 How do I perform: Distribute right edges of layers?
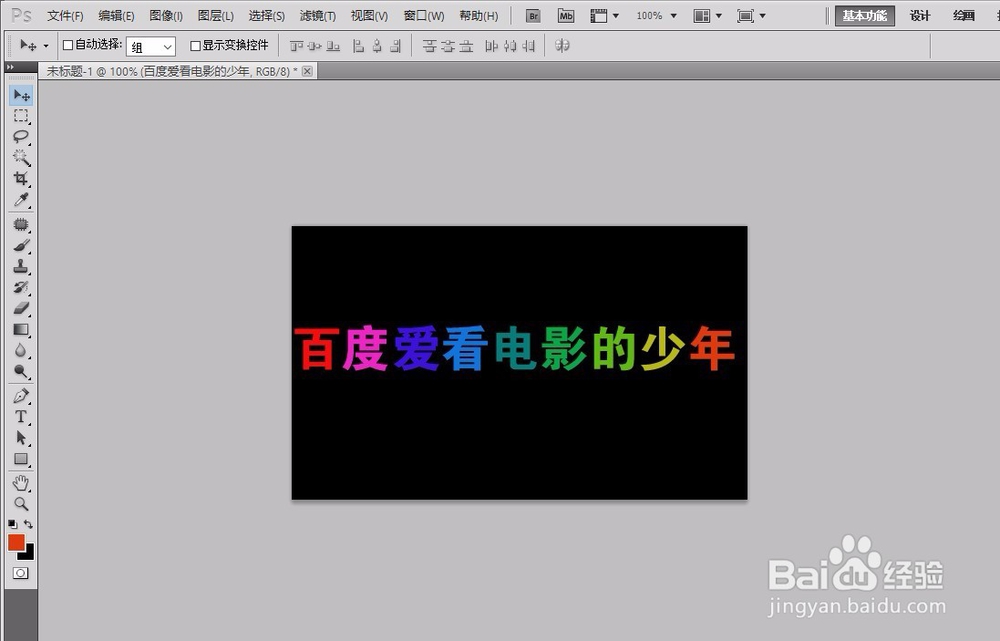point(528,46)
